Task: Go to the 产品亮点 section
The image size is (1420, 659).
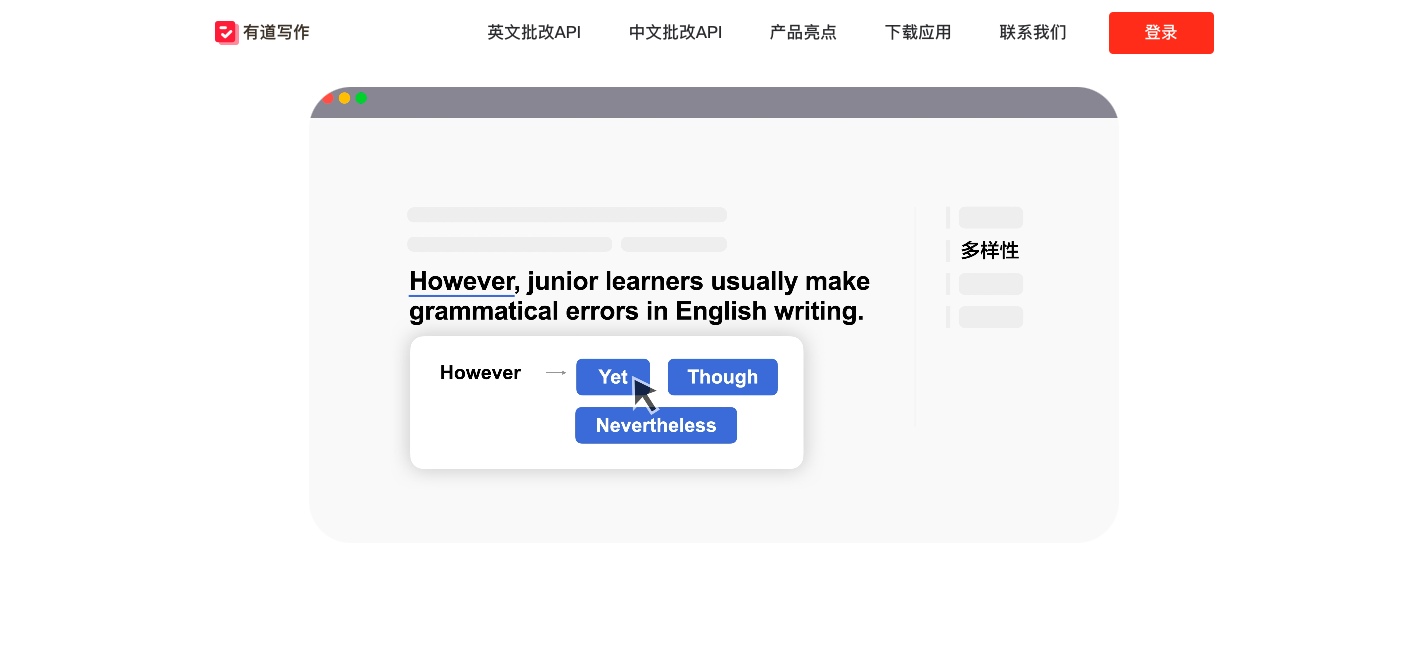Action: 803,33
